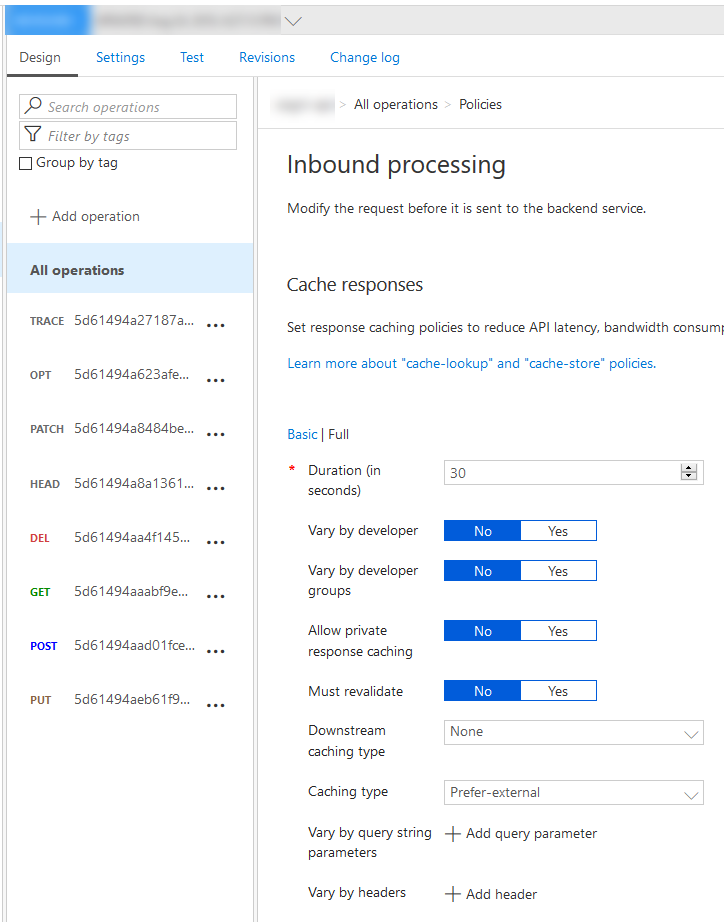This screenshot has height=922, width=724.
Task: Expand the Downstream caching type dropdown
Action: pos(691,733)
